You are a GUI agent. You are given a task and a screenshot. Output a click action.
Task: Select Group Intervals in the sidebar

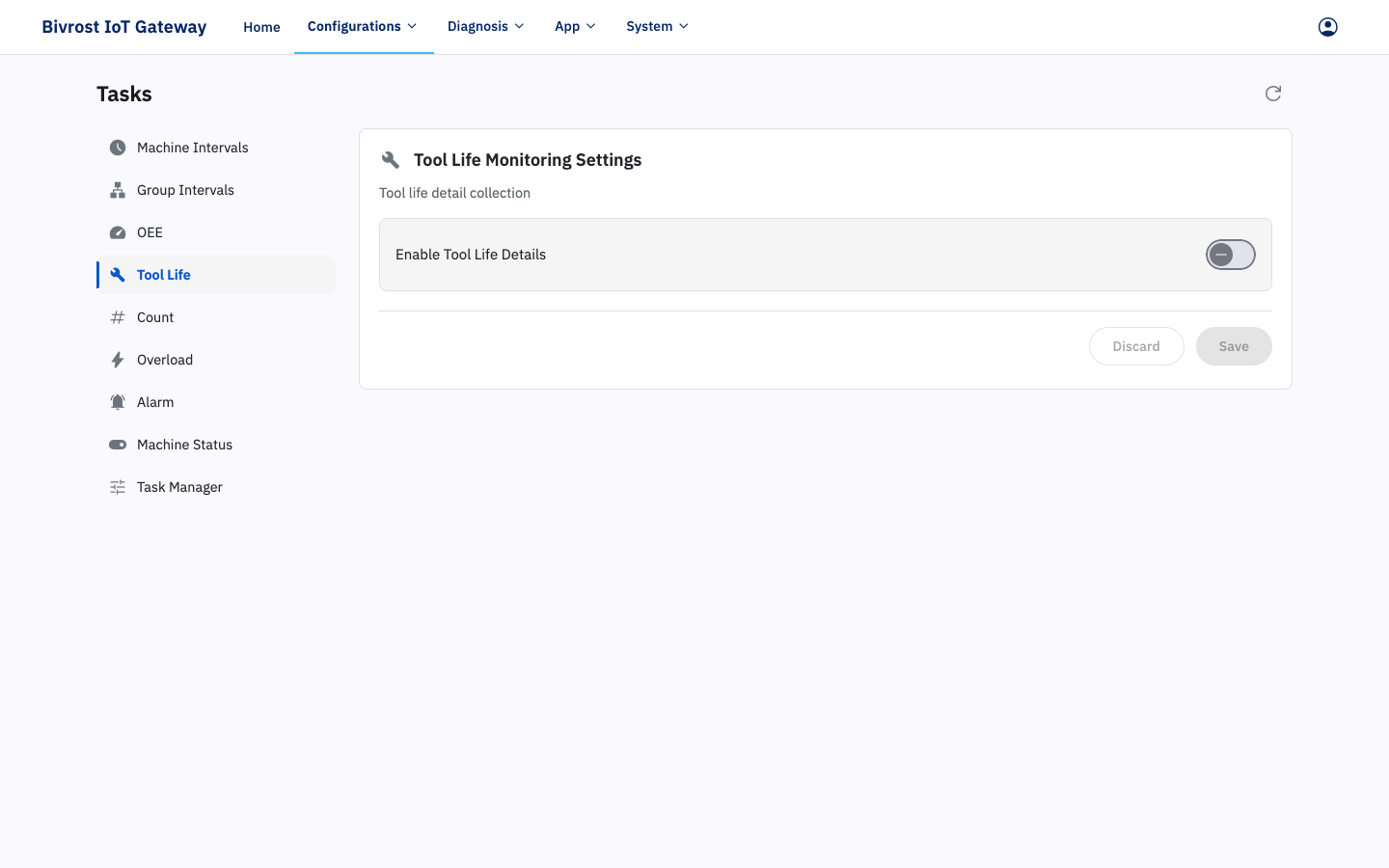tap(216, 190)
